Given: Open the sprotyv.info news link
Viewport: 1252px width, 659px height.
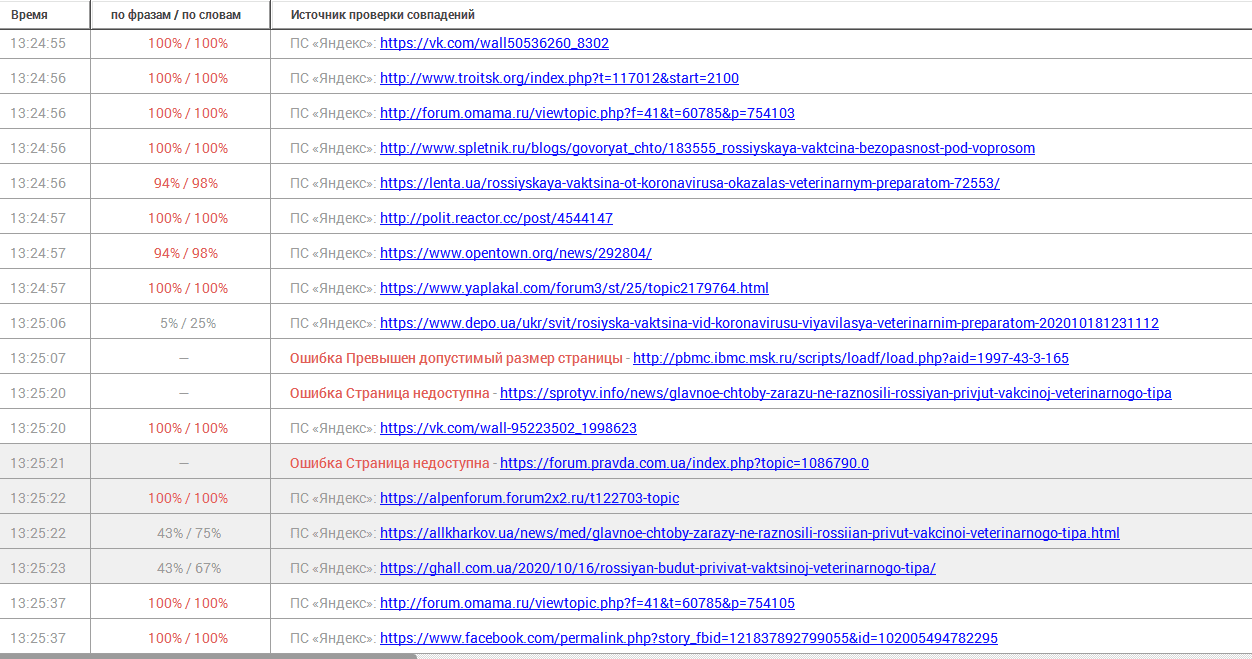Looking at the screenshot, I should [x=836, y=393].
